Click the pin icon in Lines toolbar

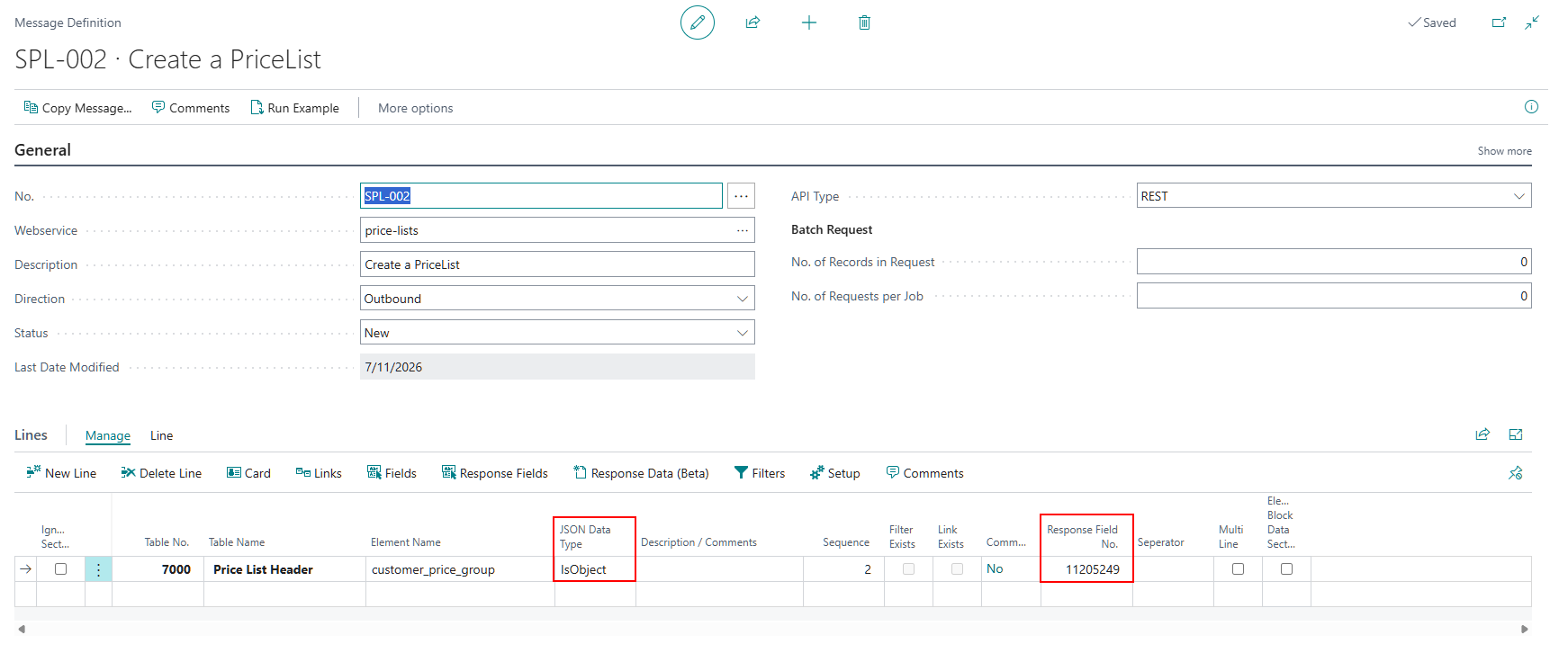pyautogui.click(x=1516, y=473)
